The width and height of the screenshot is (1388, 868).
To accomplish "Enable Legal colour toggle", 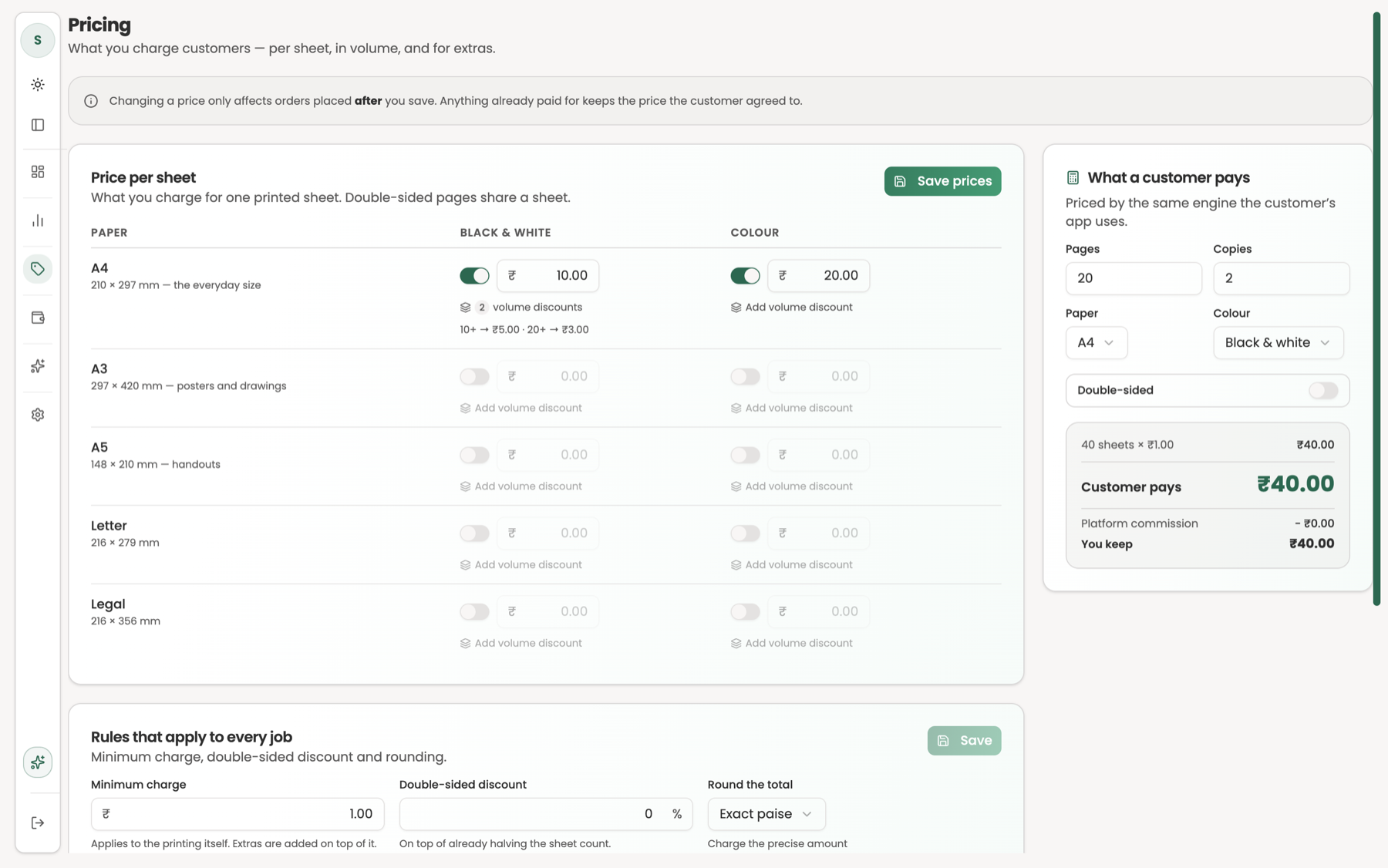I will [x=745, y=612].
